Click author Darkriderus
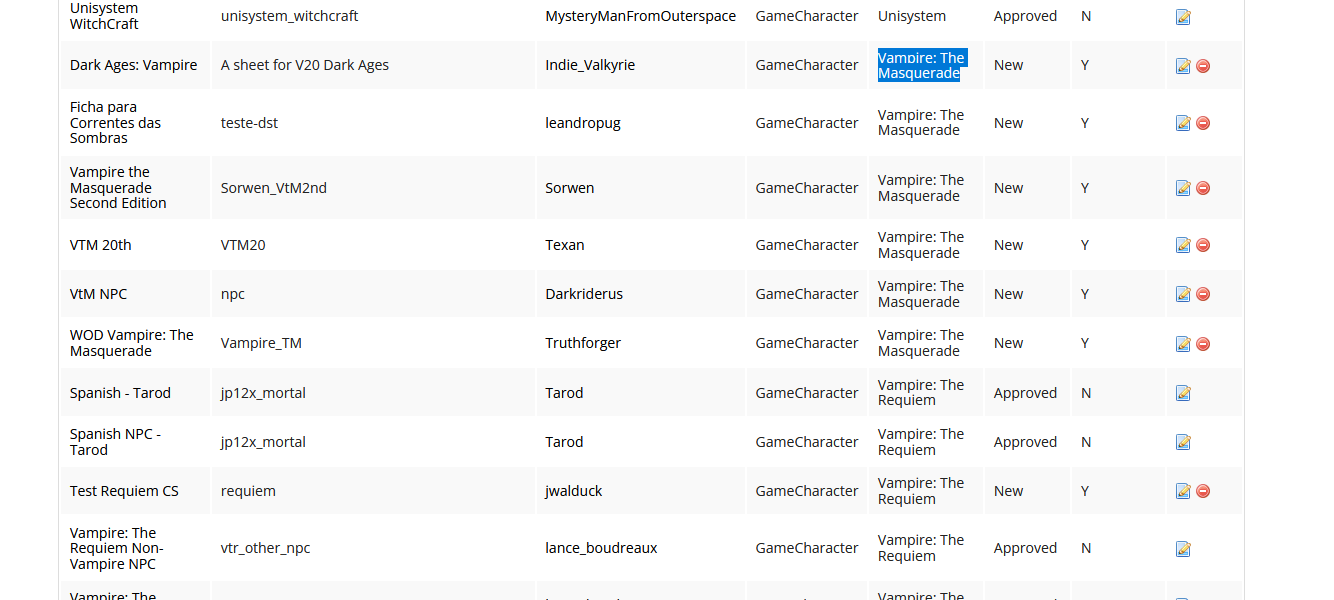The image size is (1334, 600). pyautogui.click(x=584, y=294)
